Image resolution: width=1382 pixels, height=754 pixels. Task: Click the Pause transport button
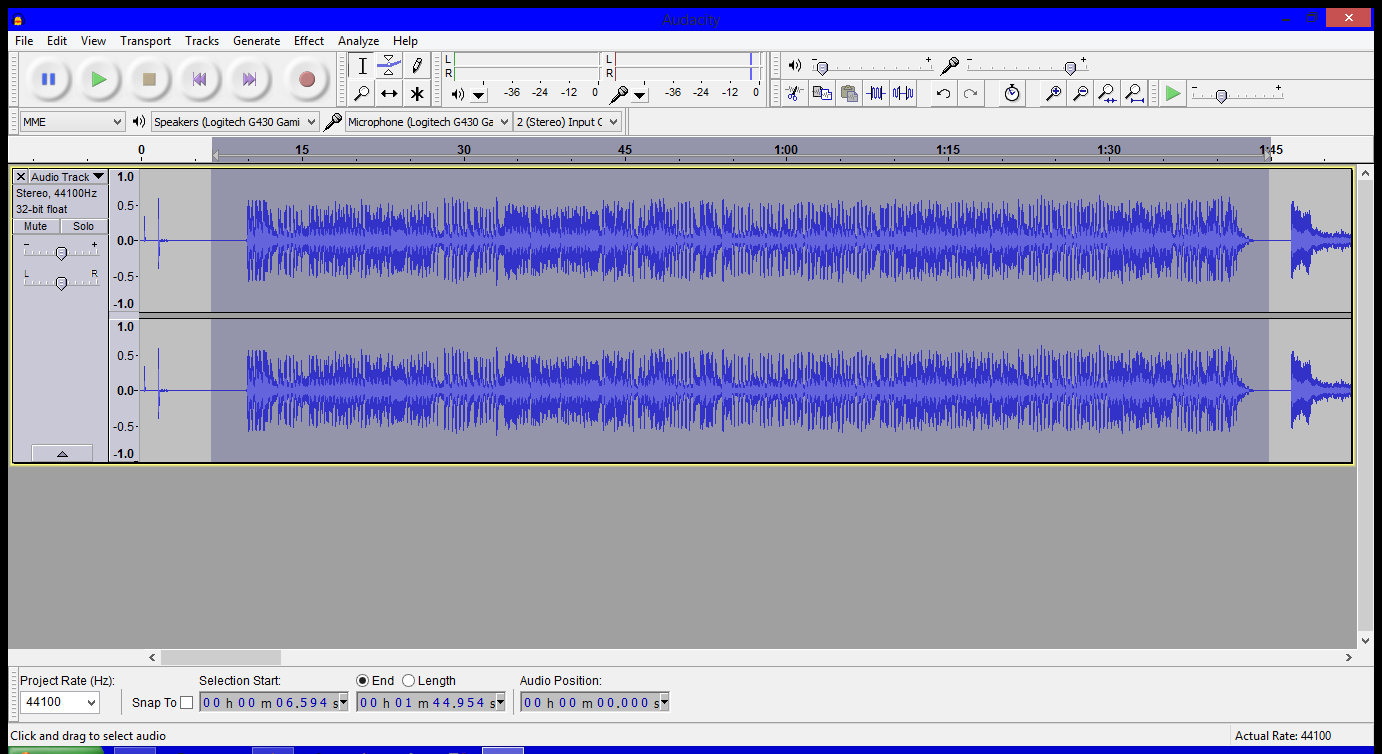pos(48,79)
